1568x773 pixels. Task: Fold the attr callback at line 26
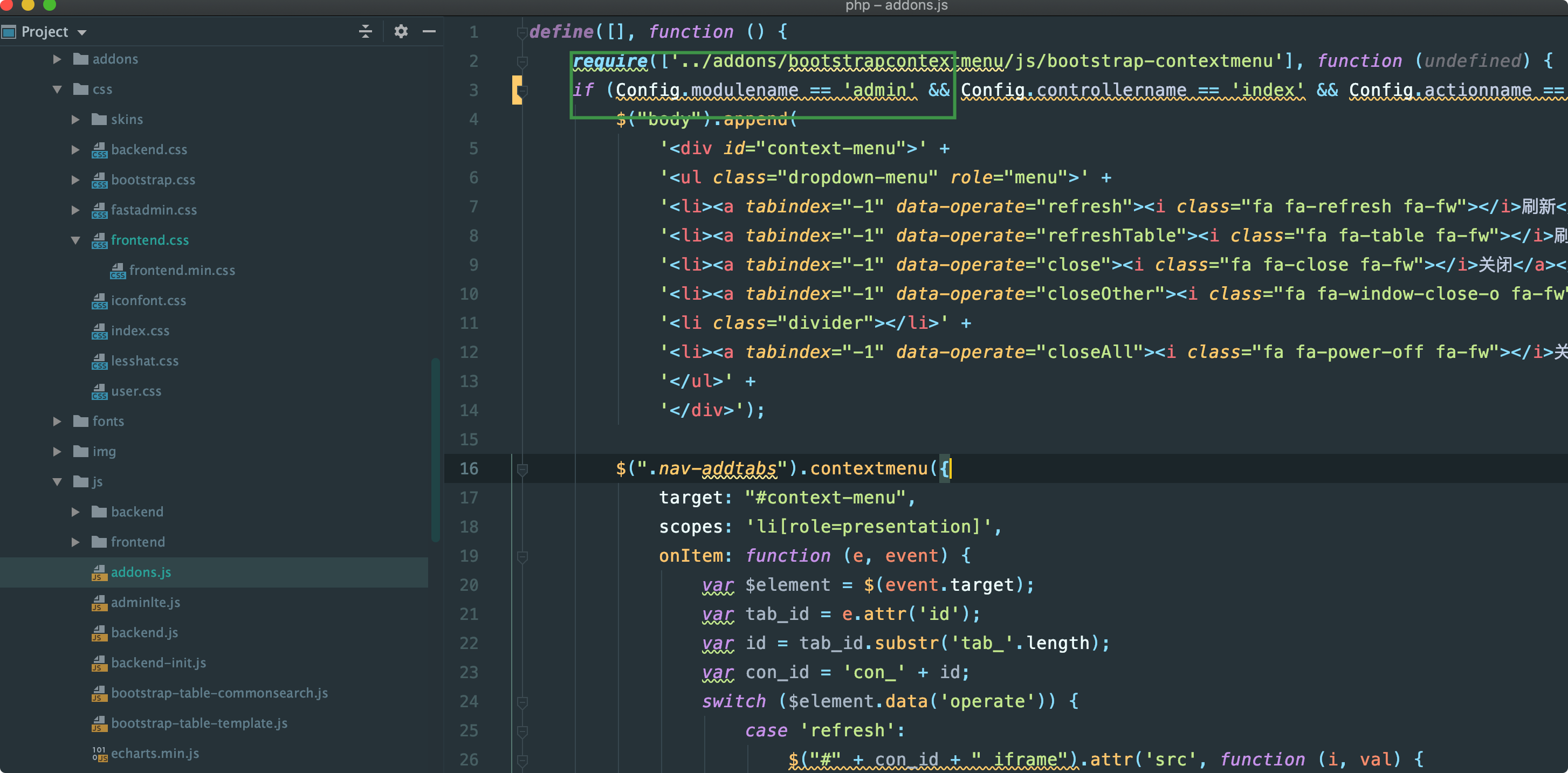[x=521, y=760]
